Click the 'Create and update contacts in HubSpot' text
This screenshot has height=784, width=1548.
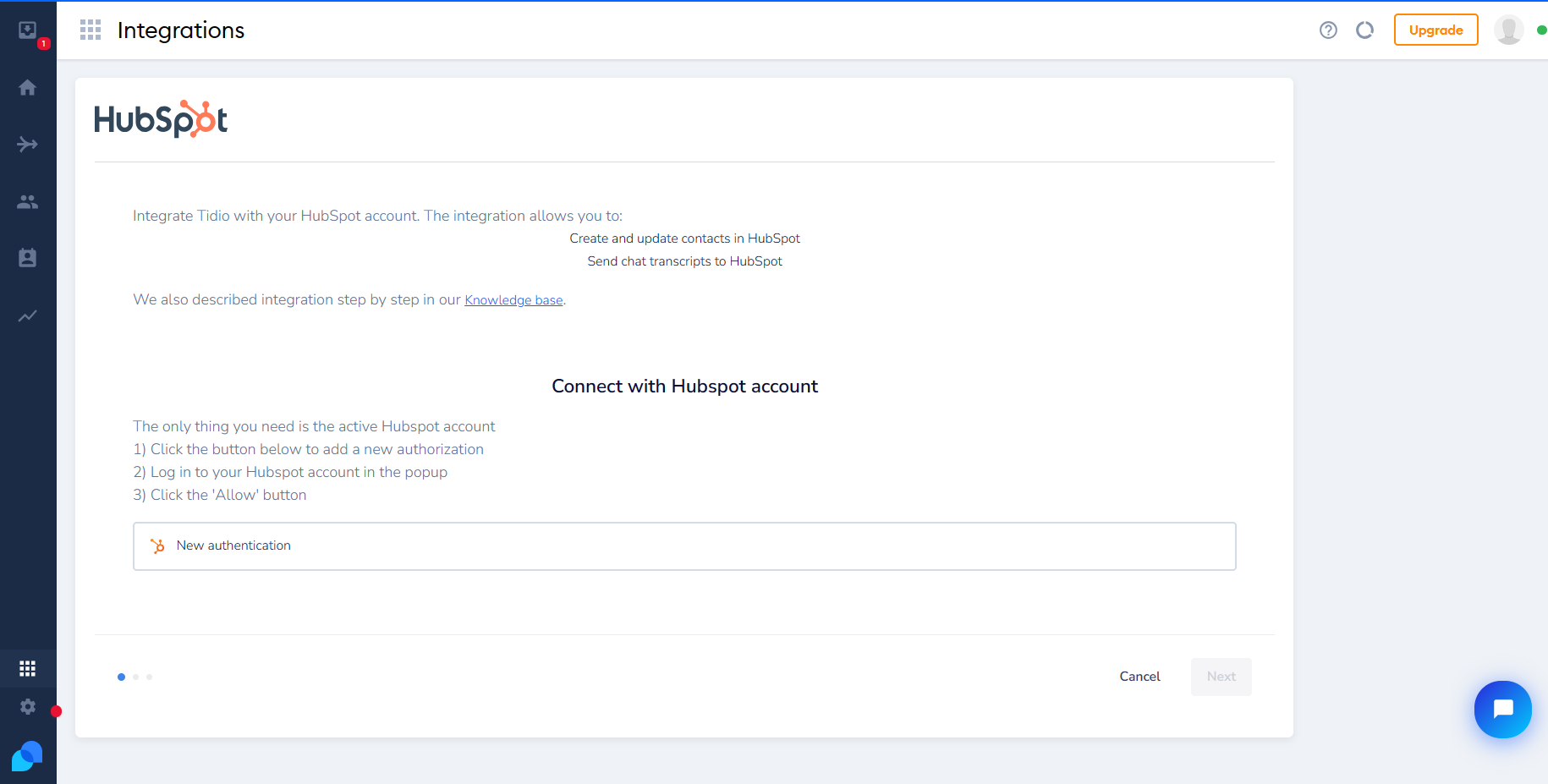684,238
